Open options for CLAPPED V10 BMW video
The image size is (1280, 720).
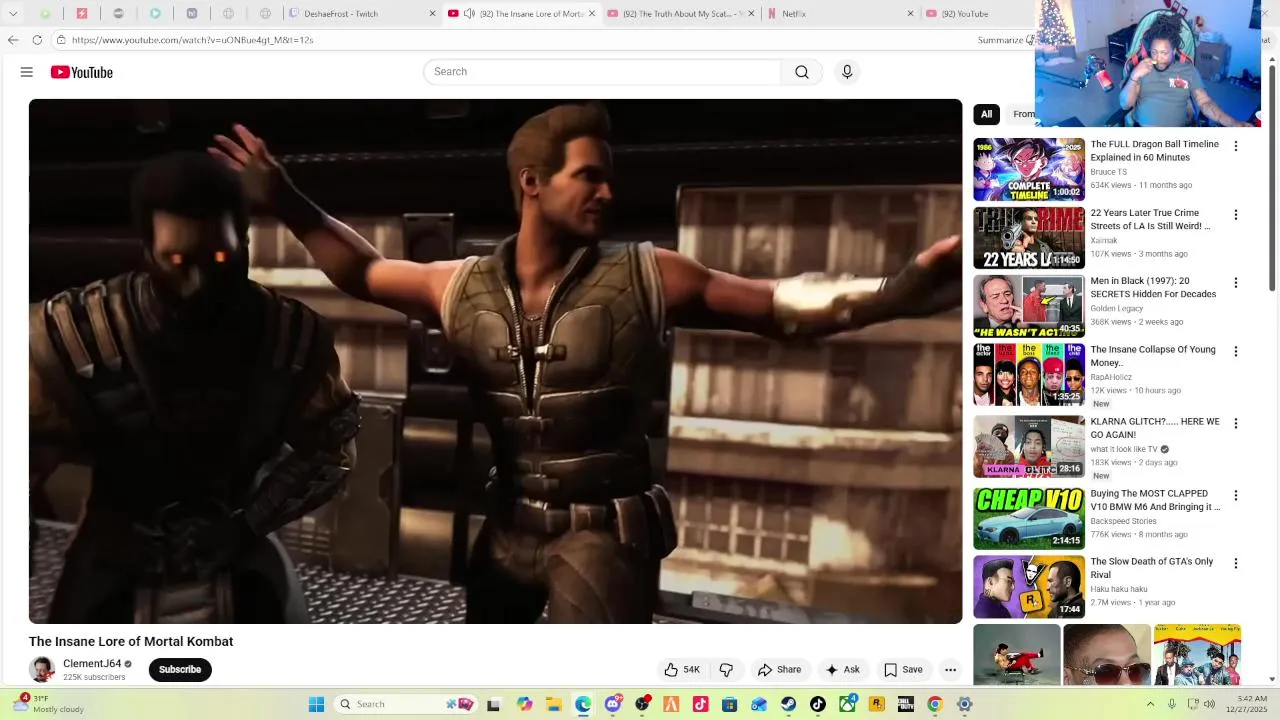click(1236, 495)
